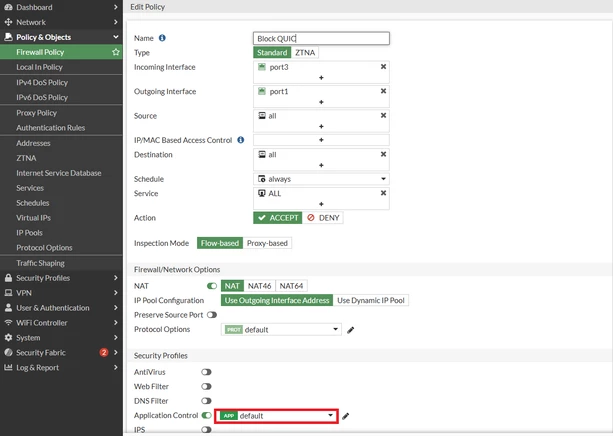613x436 pixels.
Task: Edit Application Control profile with pencil icon
Action: click(x=346, y=416)
